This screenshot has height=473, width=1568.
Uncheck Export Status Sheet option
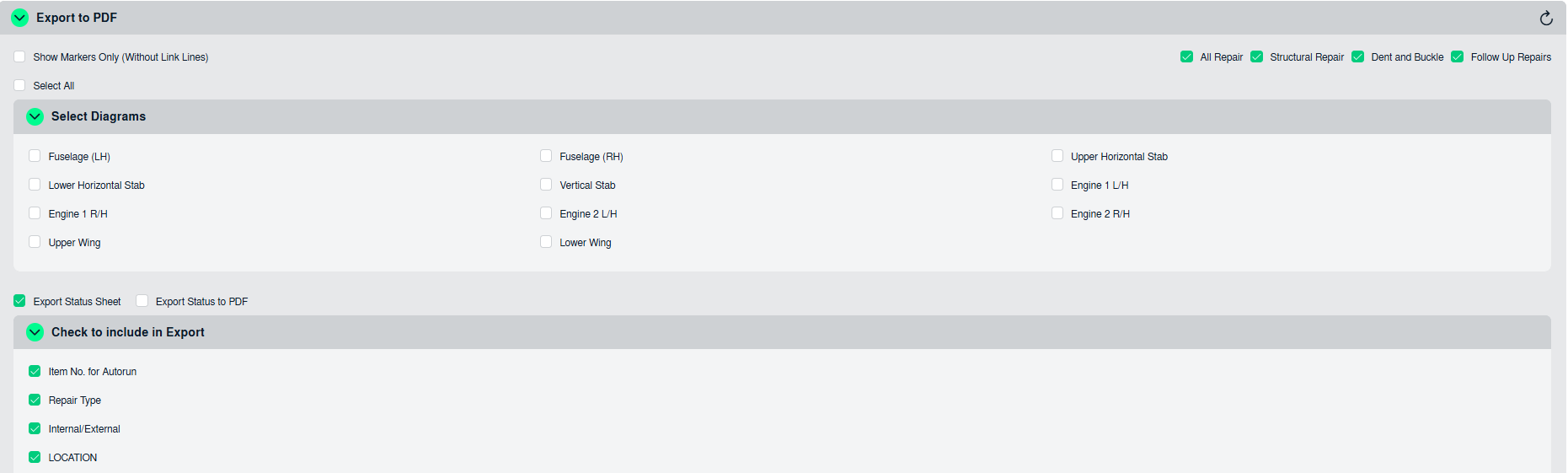tap(19, 301)
